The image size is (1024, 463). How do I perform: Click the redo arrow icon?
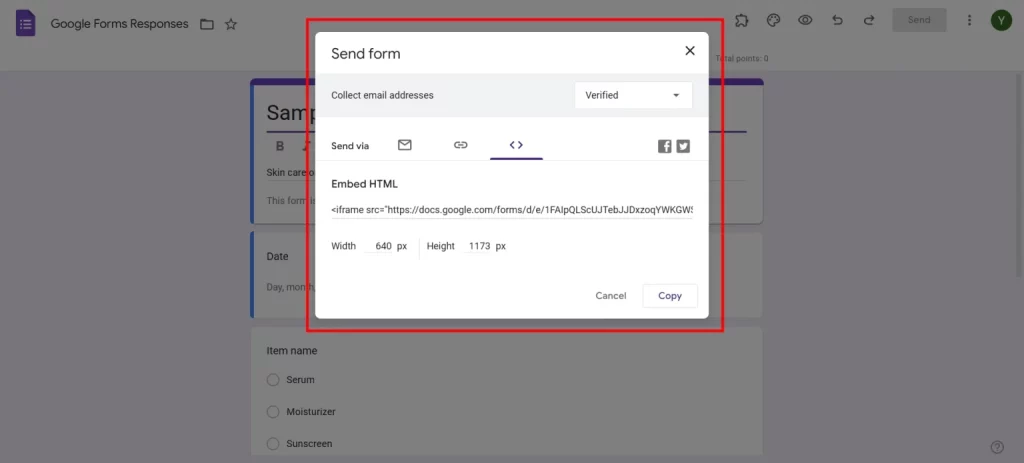(869, 20)
